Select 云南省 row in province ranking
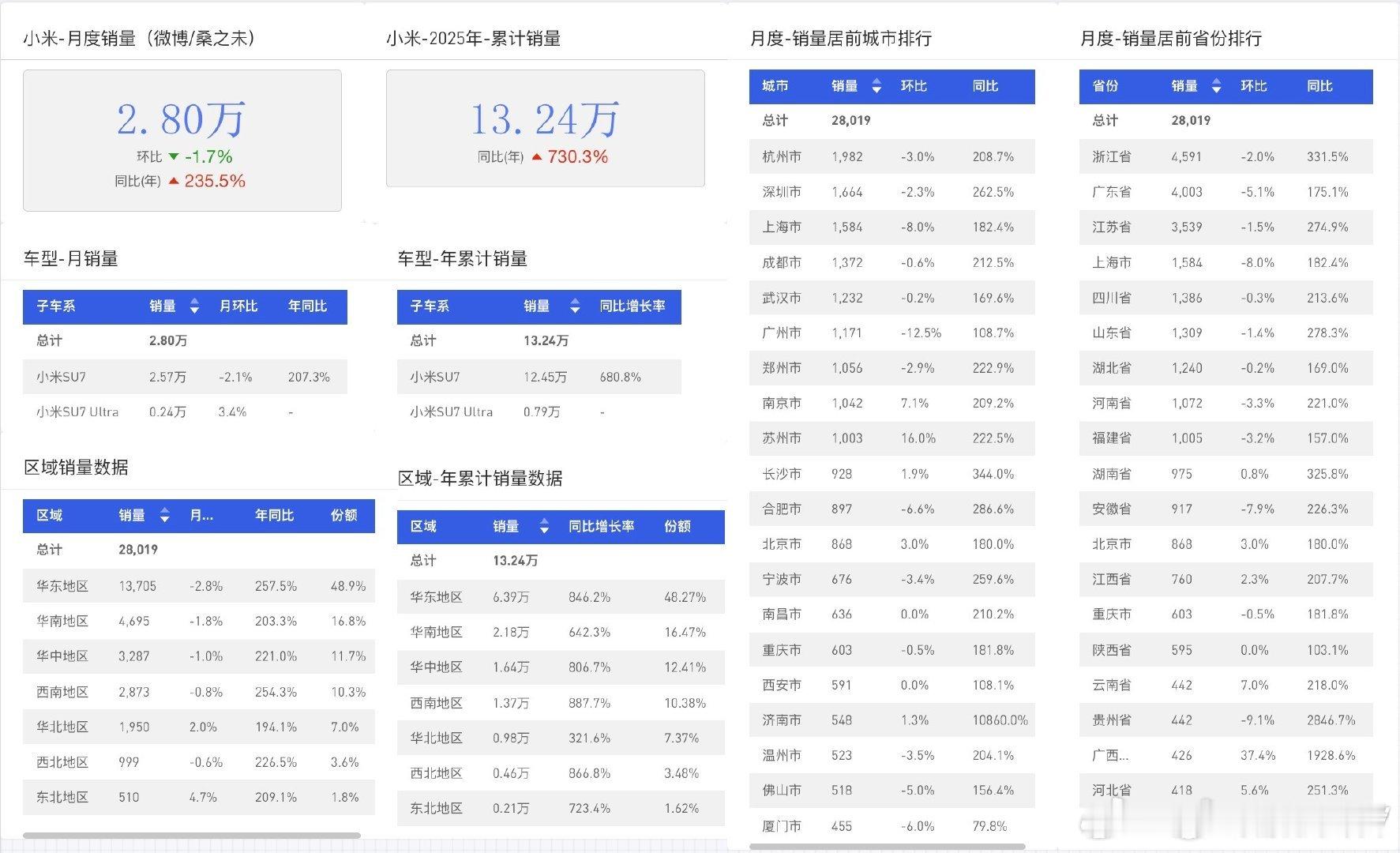Image resolution: width=1400 pixels, height=853 pixels. pyautogui.click(x=1226, y=685)
